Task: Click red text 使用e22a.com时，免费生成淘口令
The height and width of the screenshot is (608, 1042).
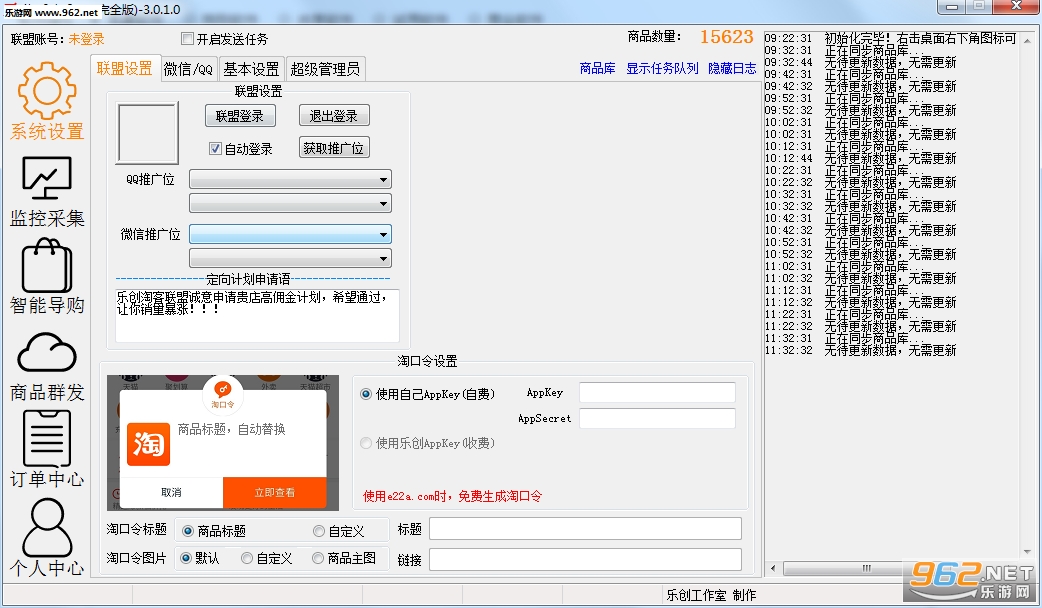Action: (x=452, y=496)
